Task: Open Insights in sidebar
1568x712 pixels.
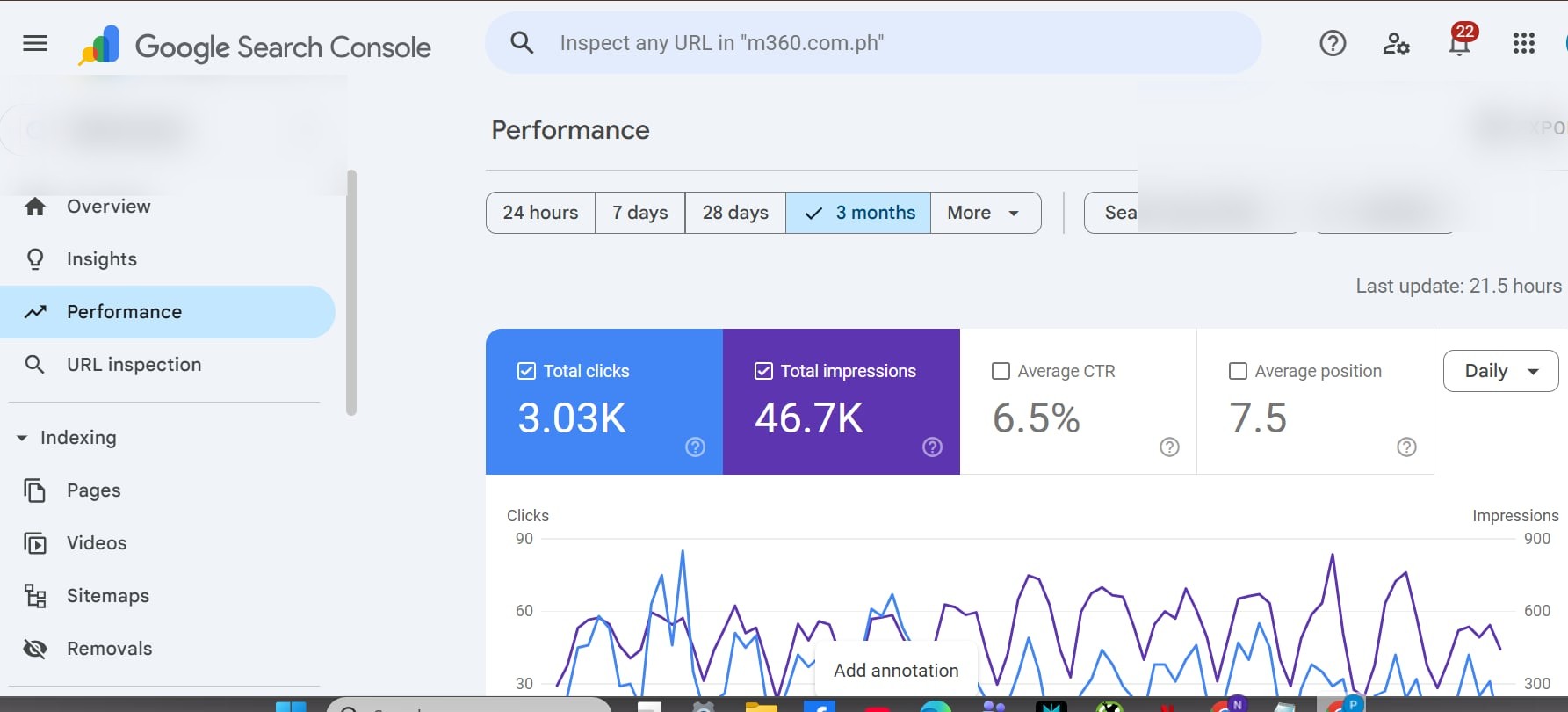Action: click(x=167, y=259)
